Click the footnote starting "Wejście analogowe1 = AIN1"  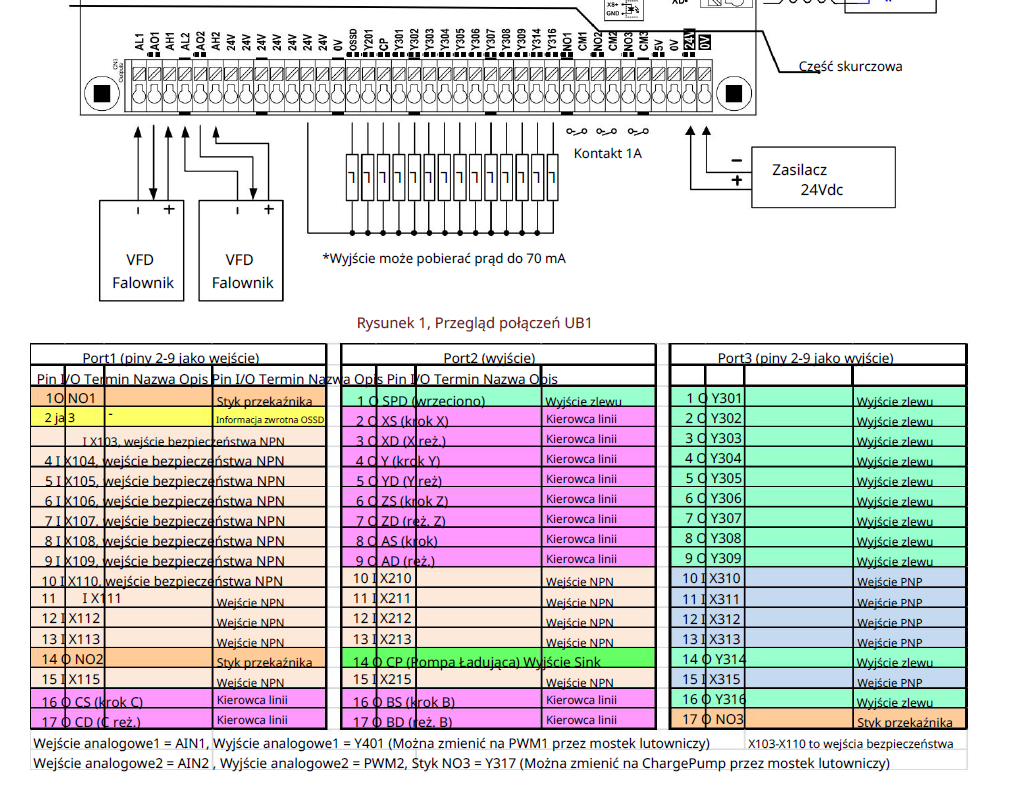pyautogui.click(x=371, y=743)
